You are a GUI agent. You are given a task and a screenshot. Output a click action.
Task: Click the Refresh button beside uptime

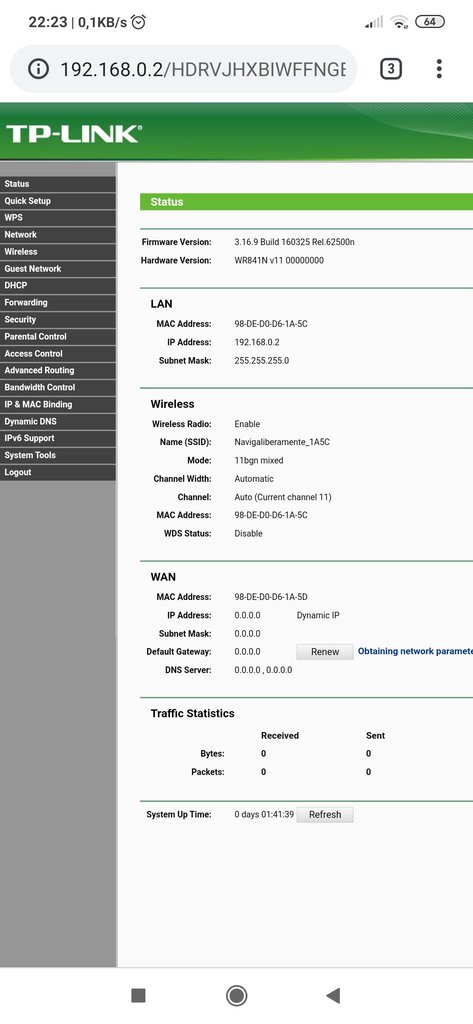pyautogui.click(x=325, y=815)
